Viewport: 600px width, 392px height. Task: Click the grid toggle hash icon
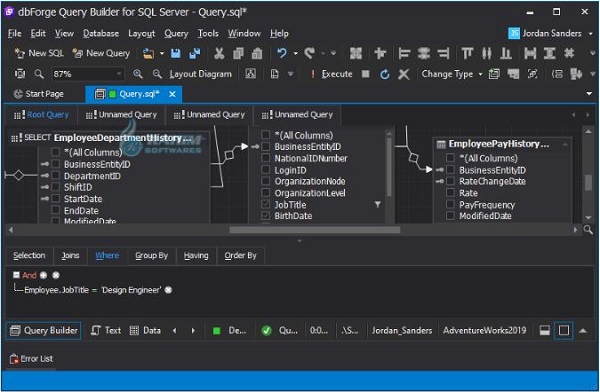click(569, 53)
